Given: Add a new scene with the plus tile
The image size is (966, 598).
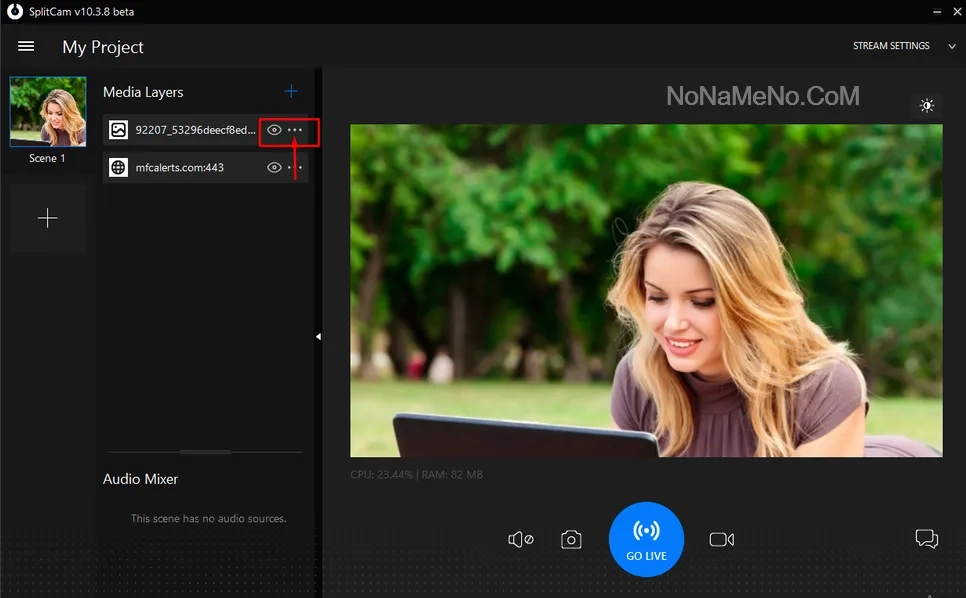Looking at the screenshot, I should [48, 219].
